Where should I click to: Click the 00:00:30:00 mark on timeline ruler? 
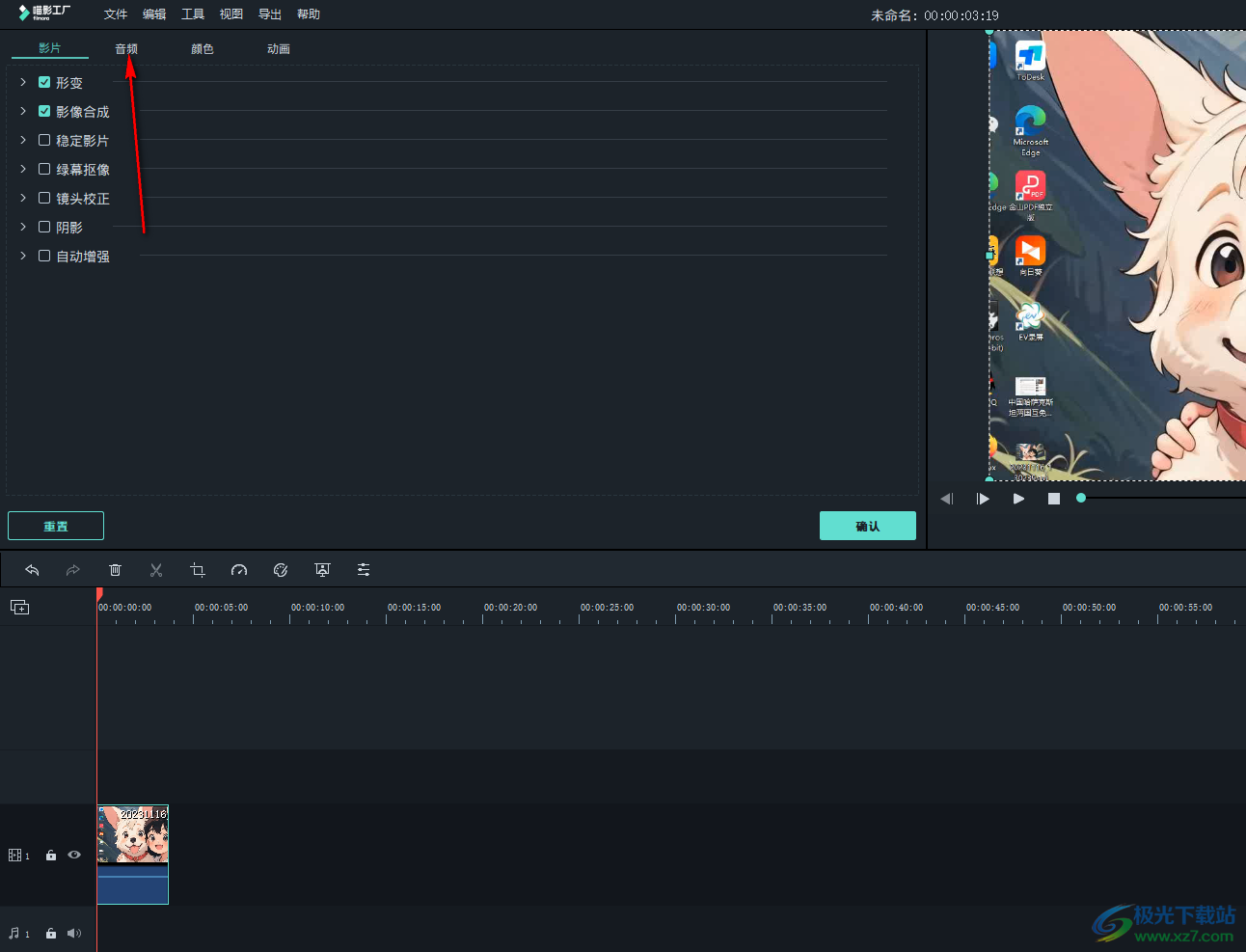click(x=703, y=608)
